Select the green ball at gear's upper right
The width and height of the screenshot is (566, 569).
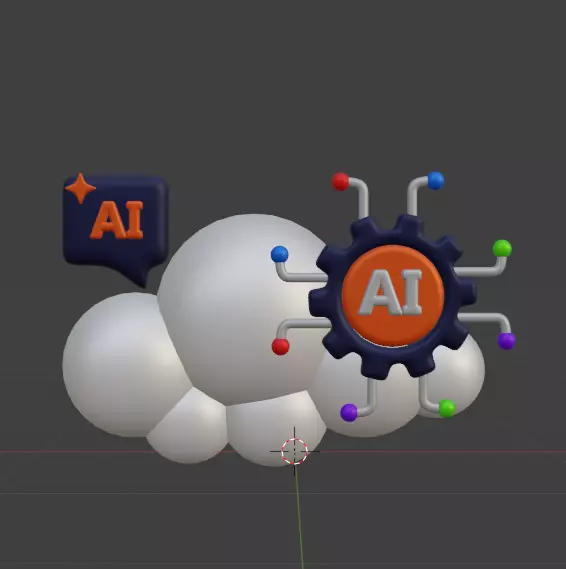click(502, 249)
